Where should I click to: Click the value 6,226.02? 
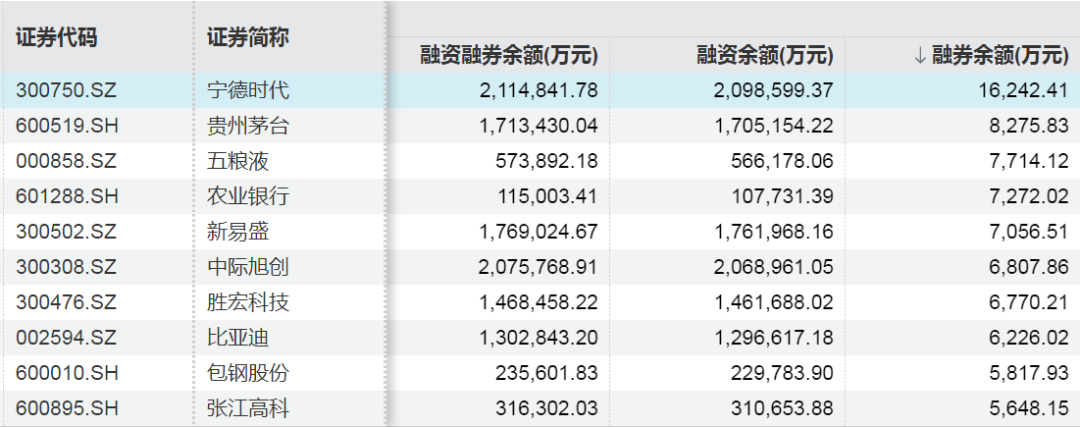[1029, 337]
